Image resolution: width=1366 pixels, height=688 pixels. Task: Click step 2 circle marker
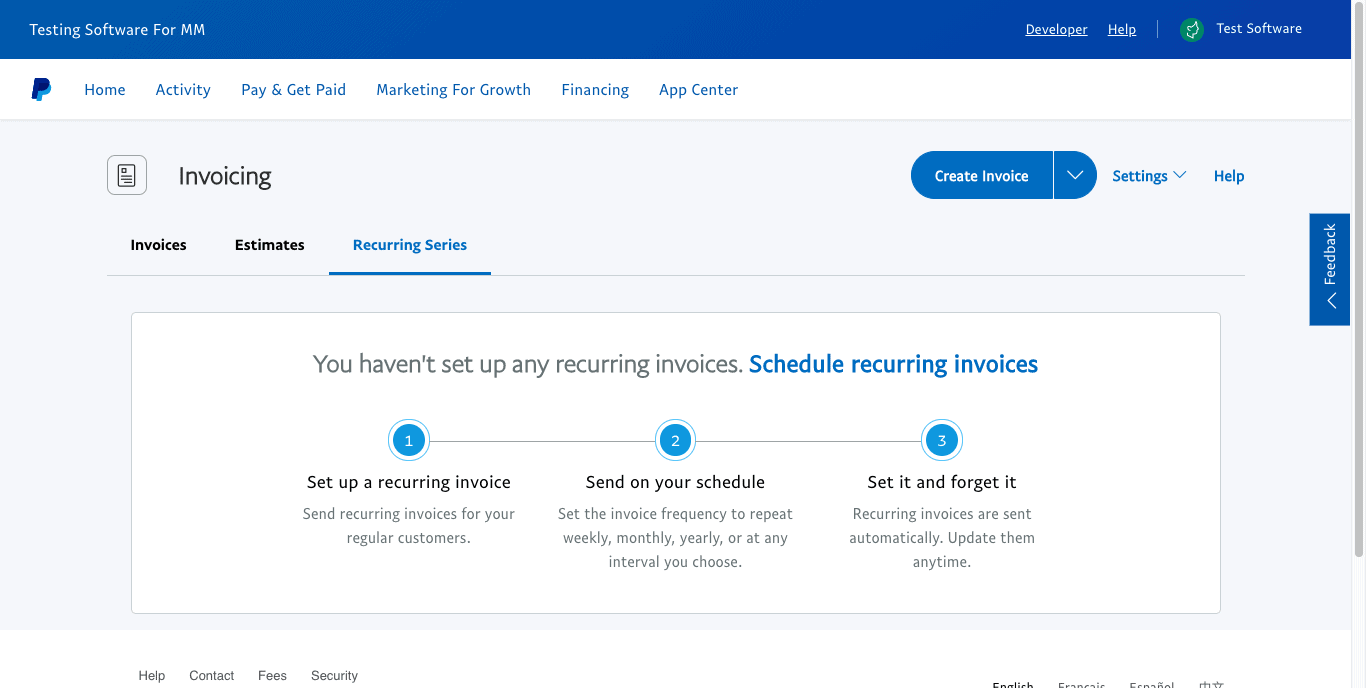[x=675, y=440]
